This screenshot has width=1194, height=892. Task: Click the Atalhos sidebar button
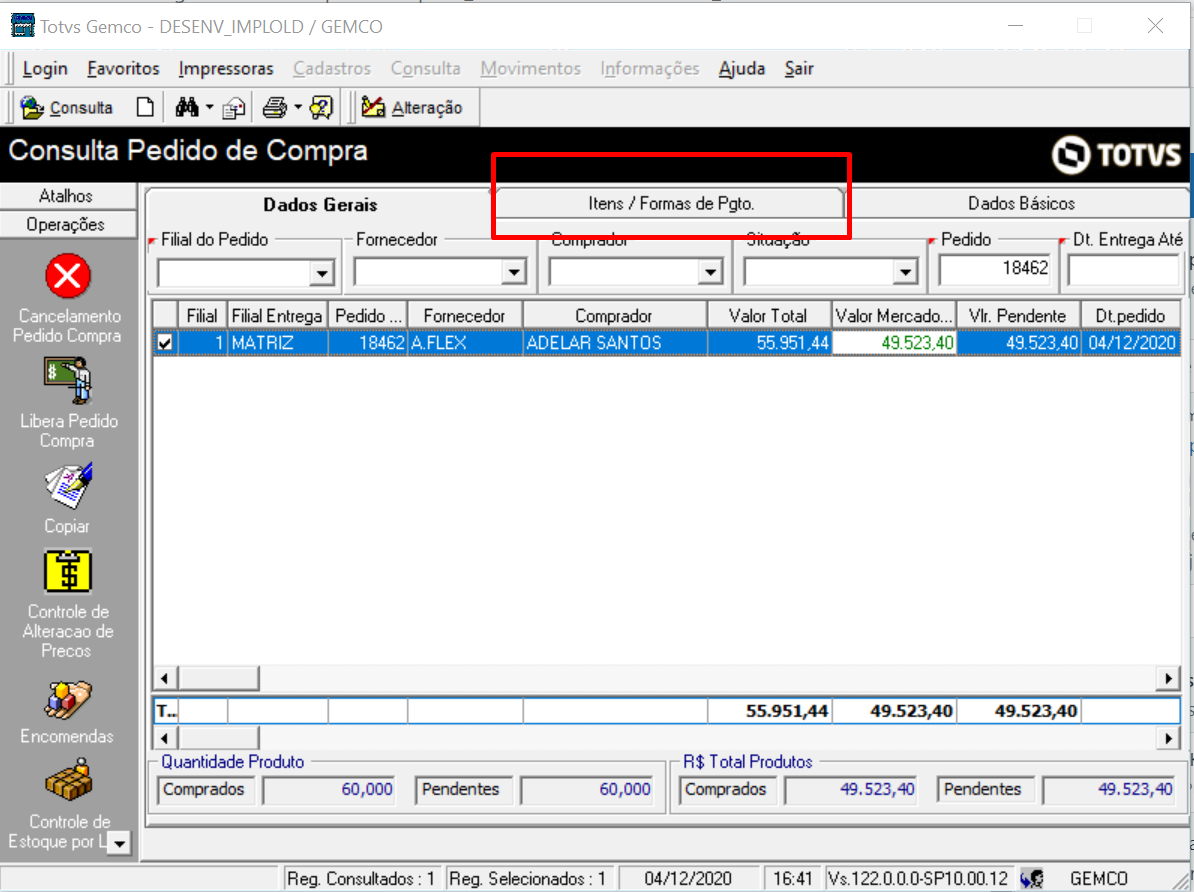tap(67, 196)
